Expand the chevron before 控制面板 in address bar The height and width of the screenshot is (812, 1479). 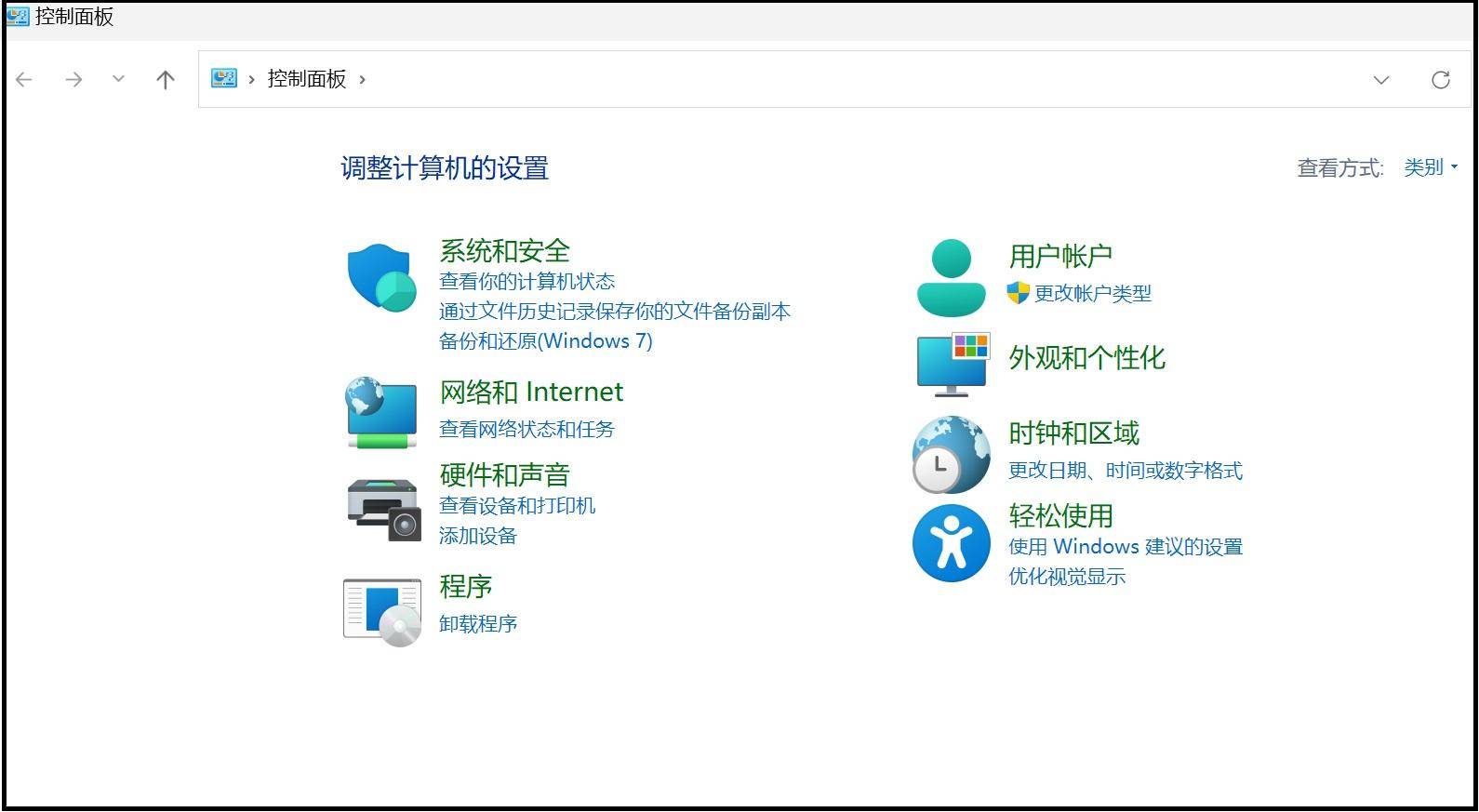(251, 79)
